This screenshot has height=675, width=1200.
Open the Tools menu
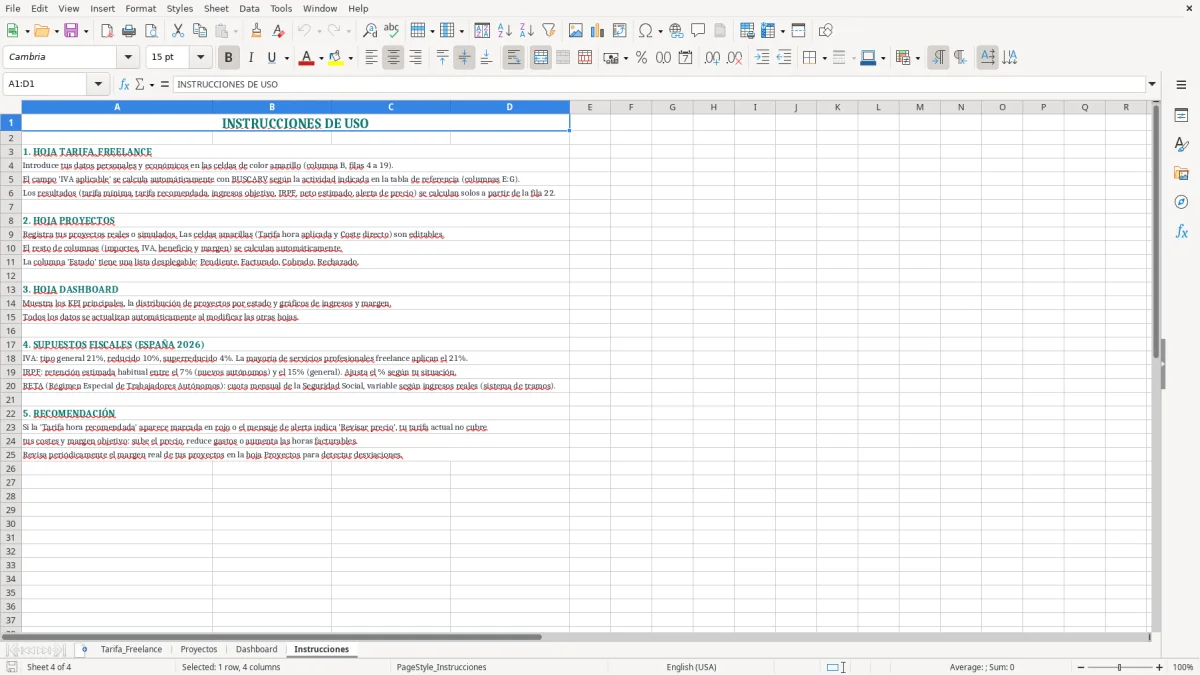pos(281,8)
